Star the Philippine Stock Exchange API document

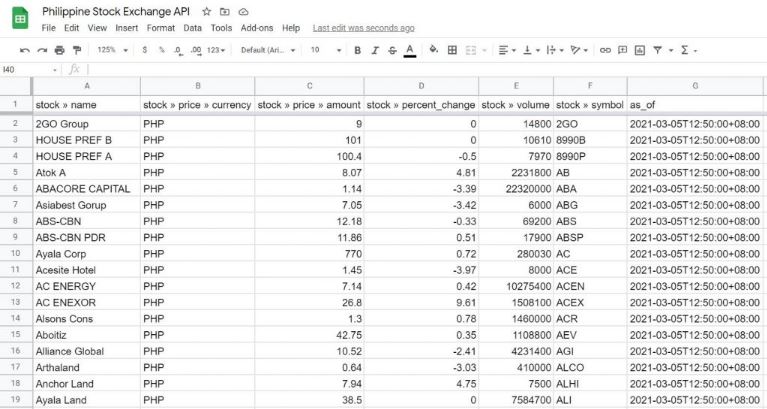pyautogui.click(x=206, y=12)
